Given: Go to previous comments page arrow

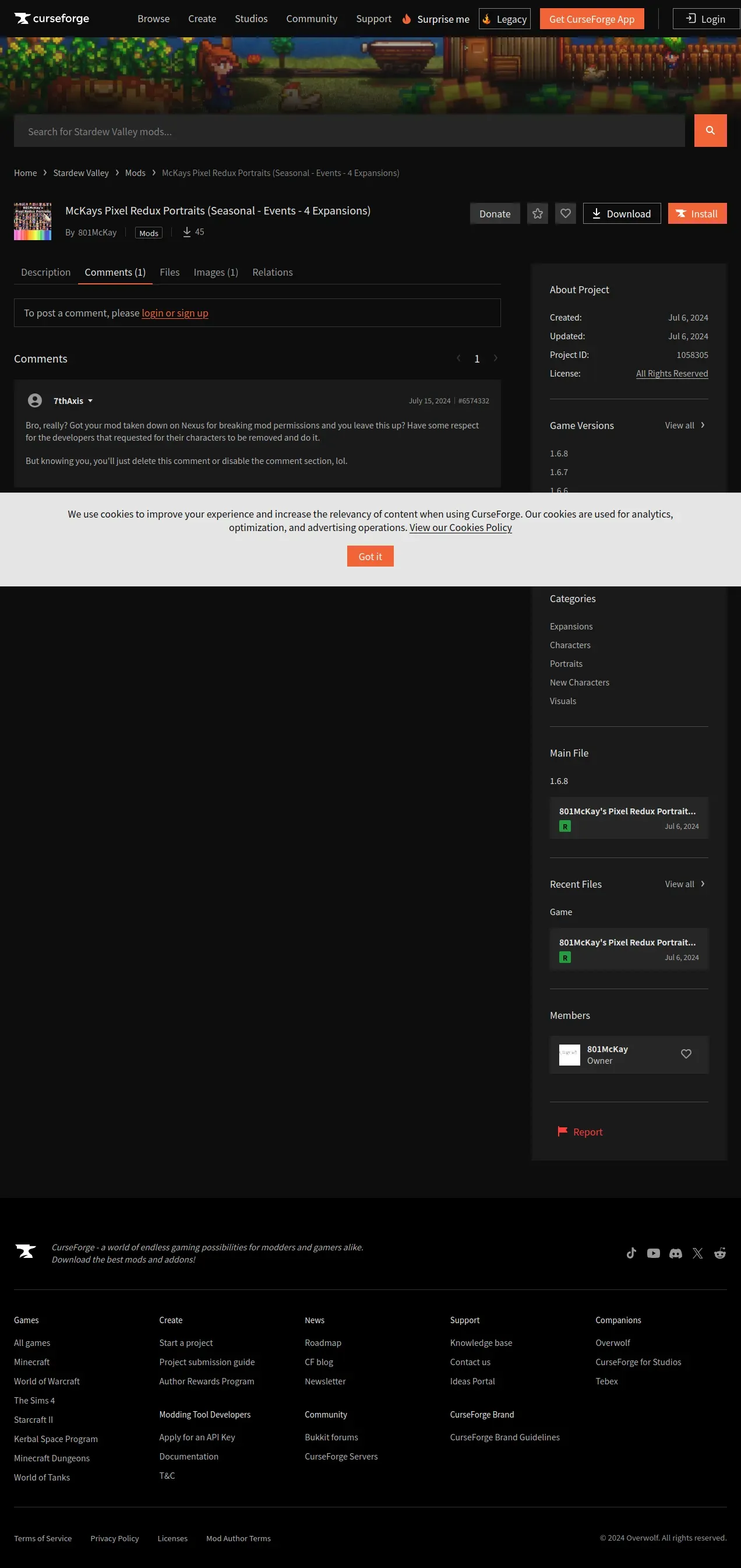Looking at the screenshot, I should click(x=458, y=358).
